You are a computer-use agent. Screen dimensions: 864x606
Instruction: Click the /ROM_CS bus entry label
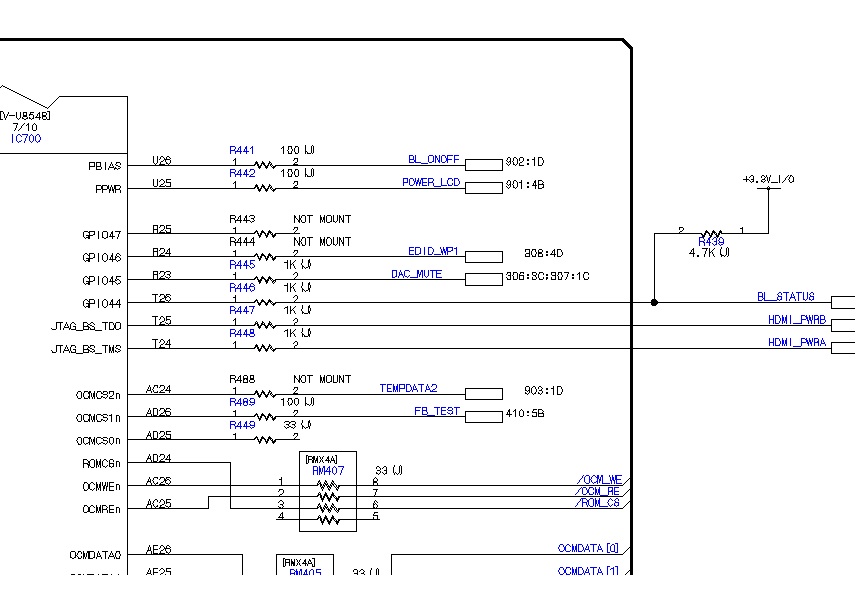point(598,503)
